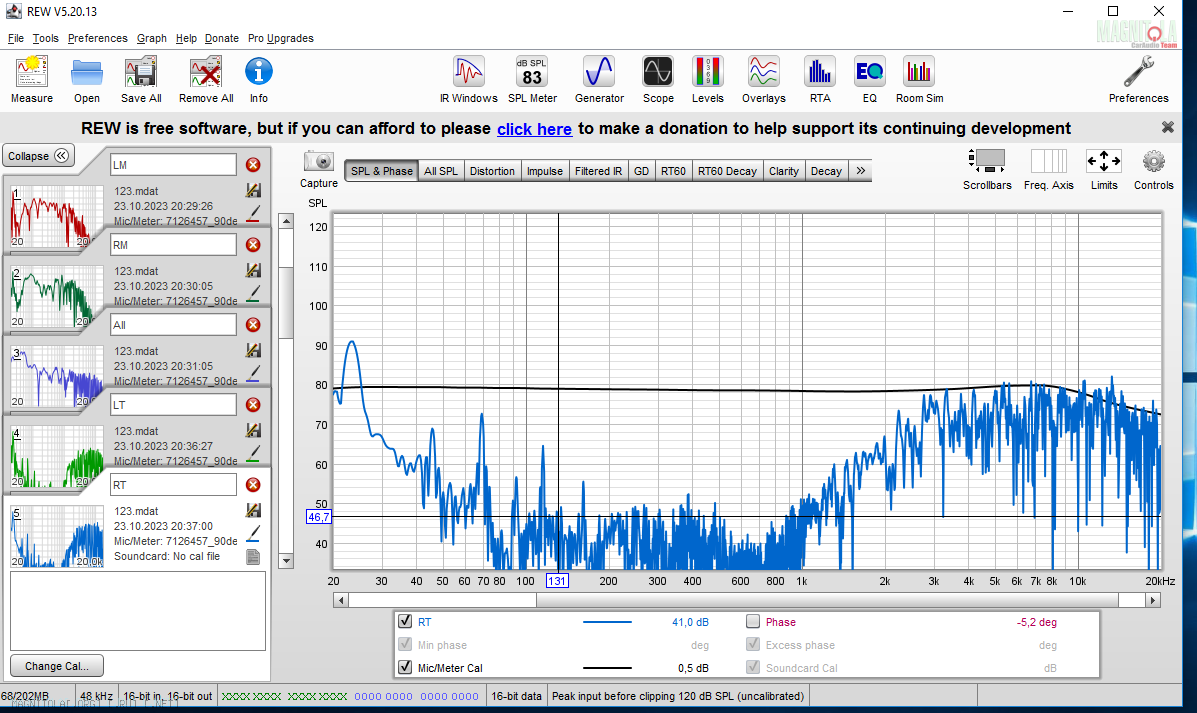Open the Levels meter
Viewport: 1197px width, 713px height.
click(x=708, y=79)
